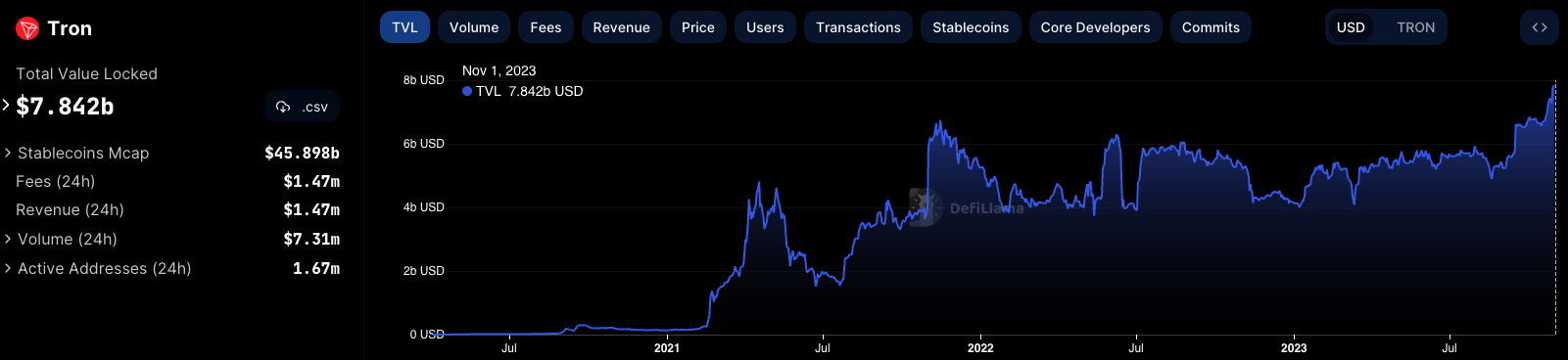Image resolution: width=1568 pixels, height=360 pixels.
Task: Download the TVL data as .csv
Action: pyautogui.click(x=303, y=107)
